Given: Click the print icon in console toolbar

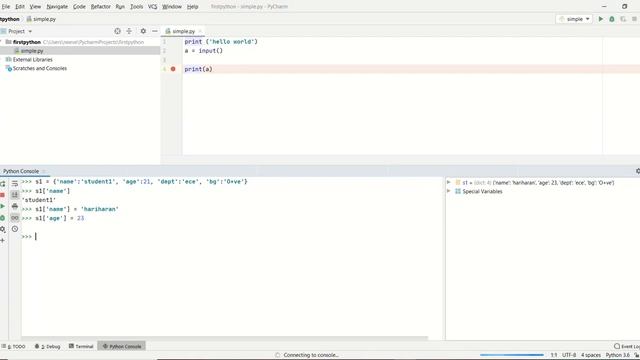Looking at the screenshot, I should [15, 207].
